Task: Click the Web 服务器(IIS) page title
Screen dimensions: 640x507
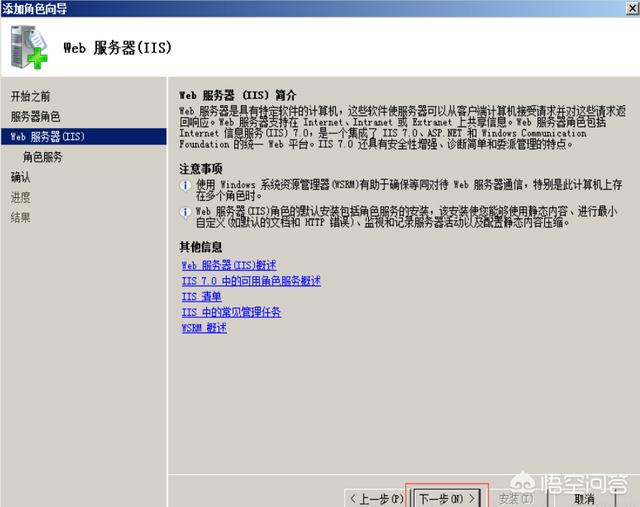Action: point(118,48)
